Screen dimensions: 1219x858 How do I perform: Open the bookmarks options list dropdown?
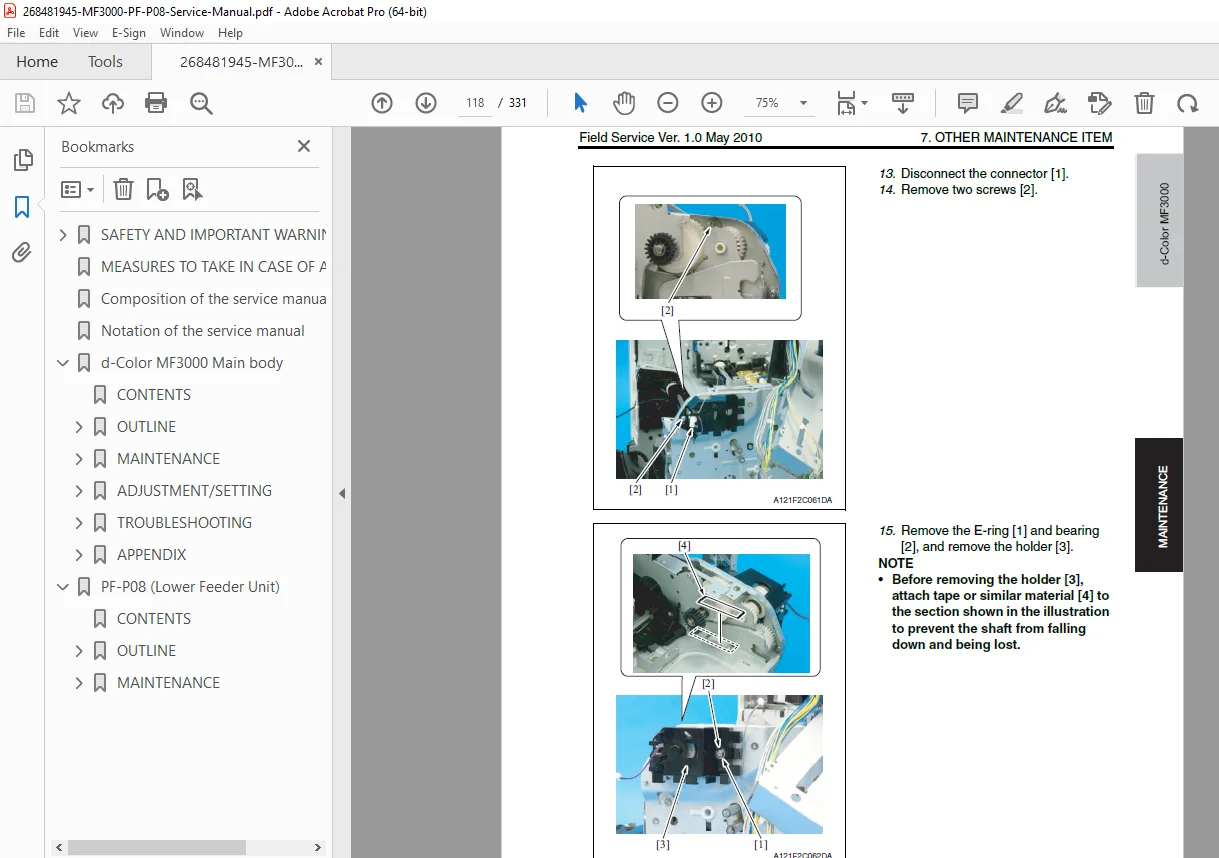pyautogui.click(x=77, y=189)
